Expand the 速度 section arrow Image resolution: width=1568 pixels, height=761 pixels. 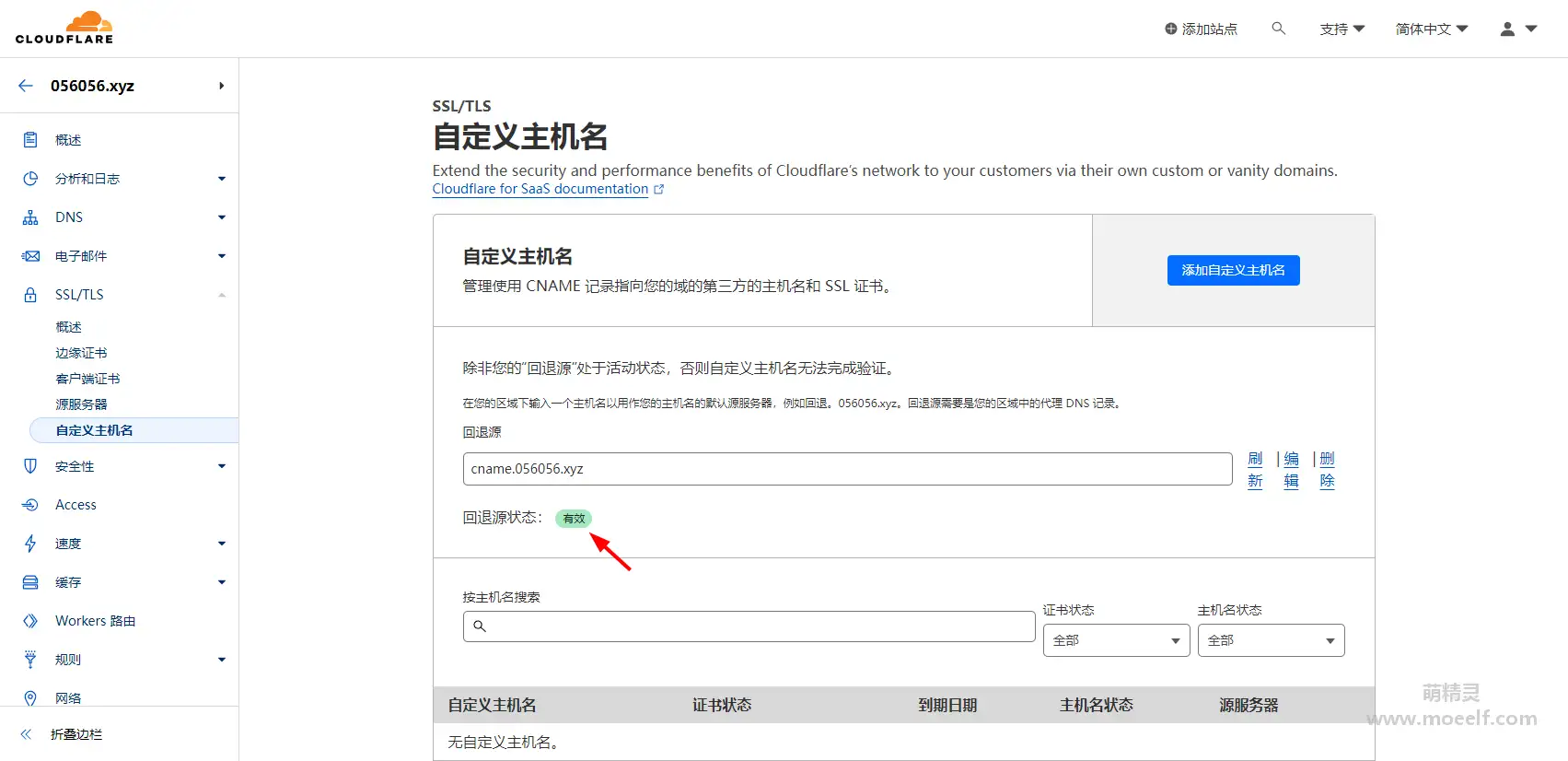pyautogui.click(x=222, y=544)
